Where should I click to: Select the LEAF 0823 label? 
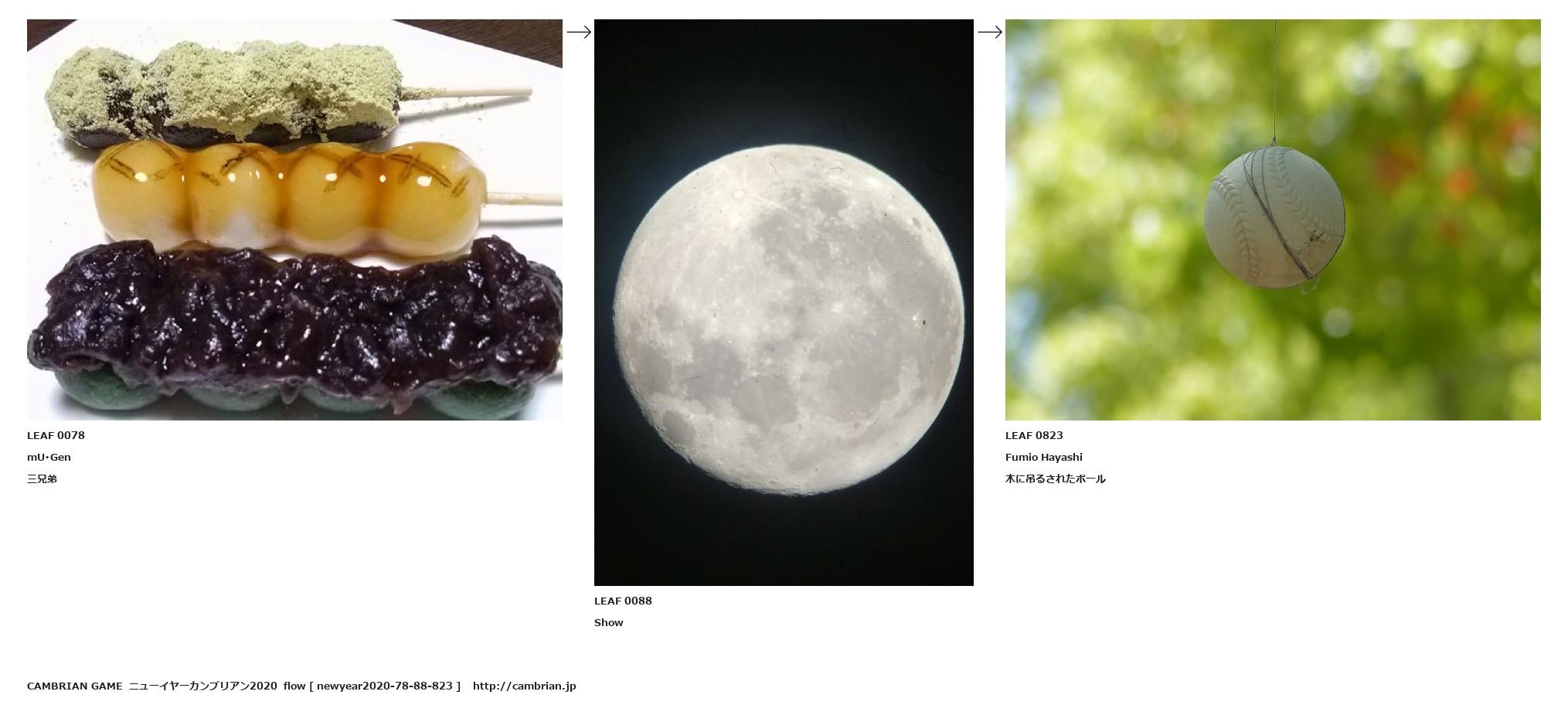[1034, 435]
